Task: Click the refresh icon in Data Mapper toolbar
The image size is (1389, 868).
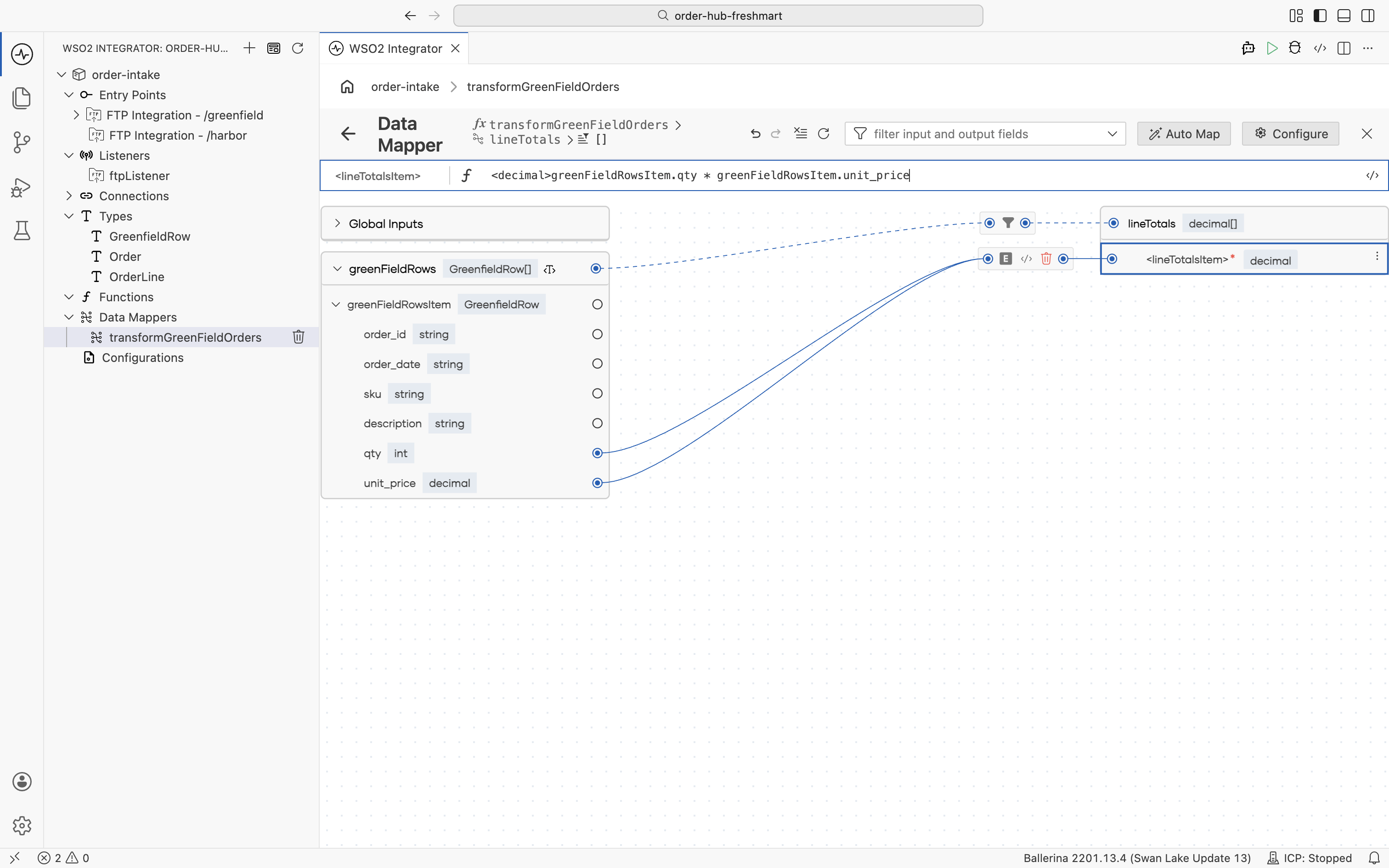Action: tap(824, 134)
